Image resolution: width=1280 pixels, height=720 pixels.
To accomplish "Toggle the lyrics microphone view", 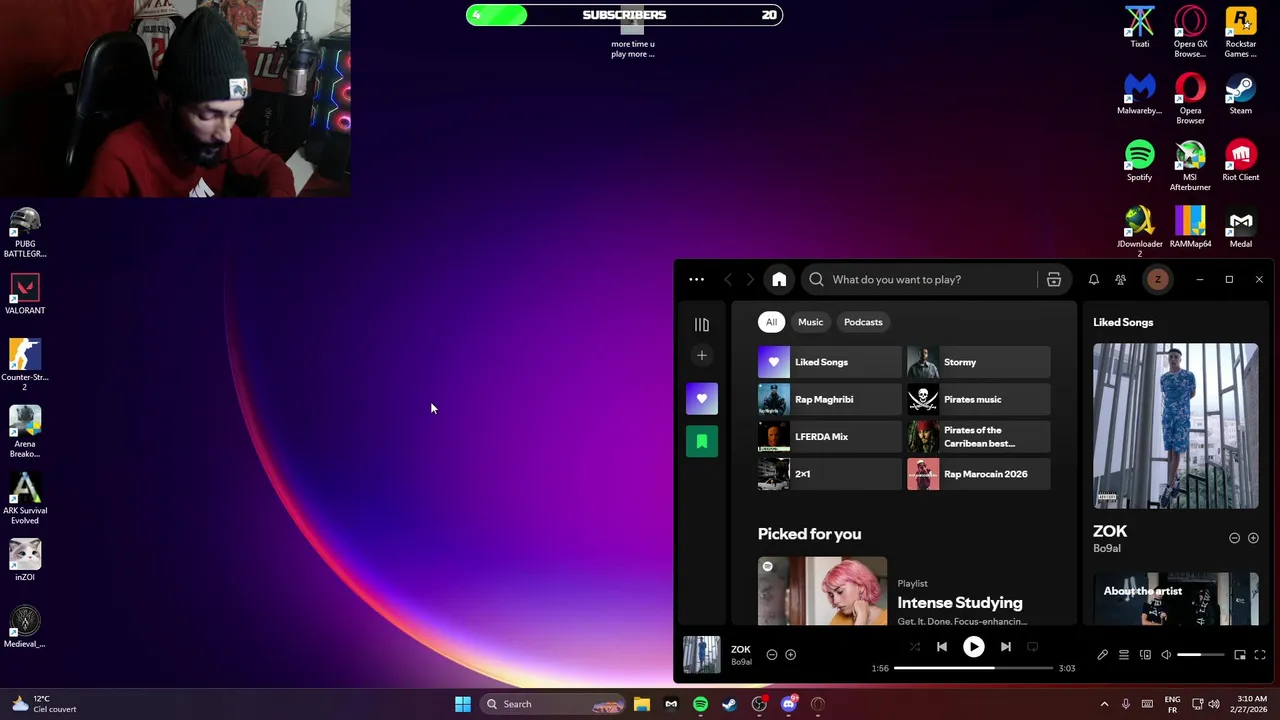I will click(x=1102, y=655).
